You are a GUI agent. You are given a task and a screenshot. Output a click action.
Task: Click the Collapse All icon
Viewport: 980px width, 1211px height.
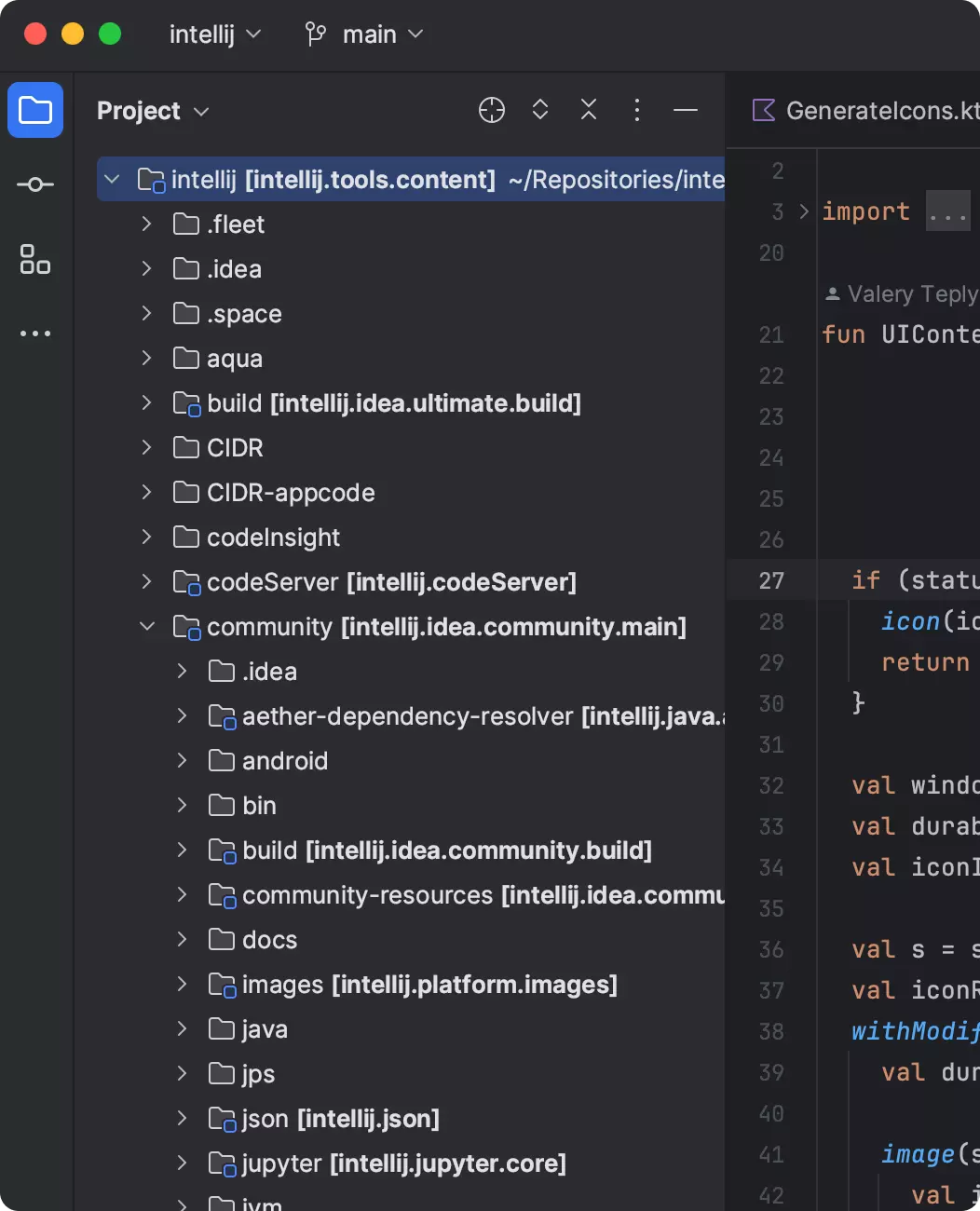pos(589,110)
